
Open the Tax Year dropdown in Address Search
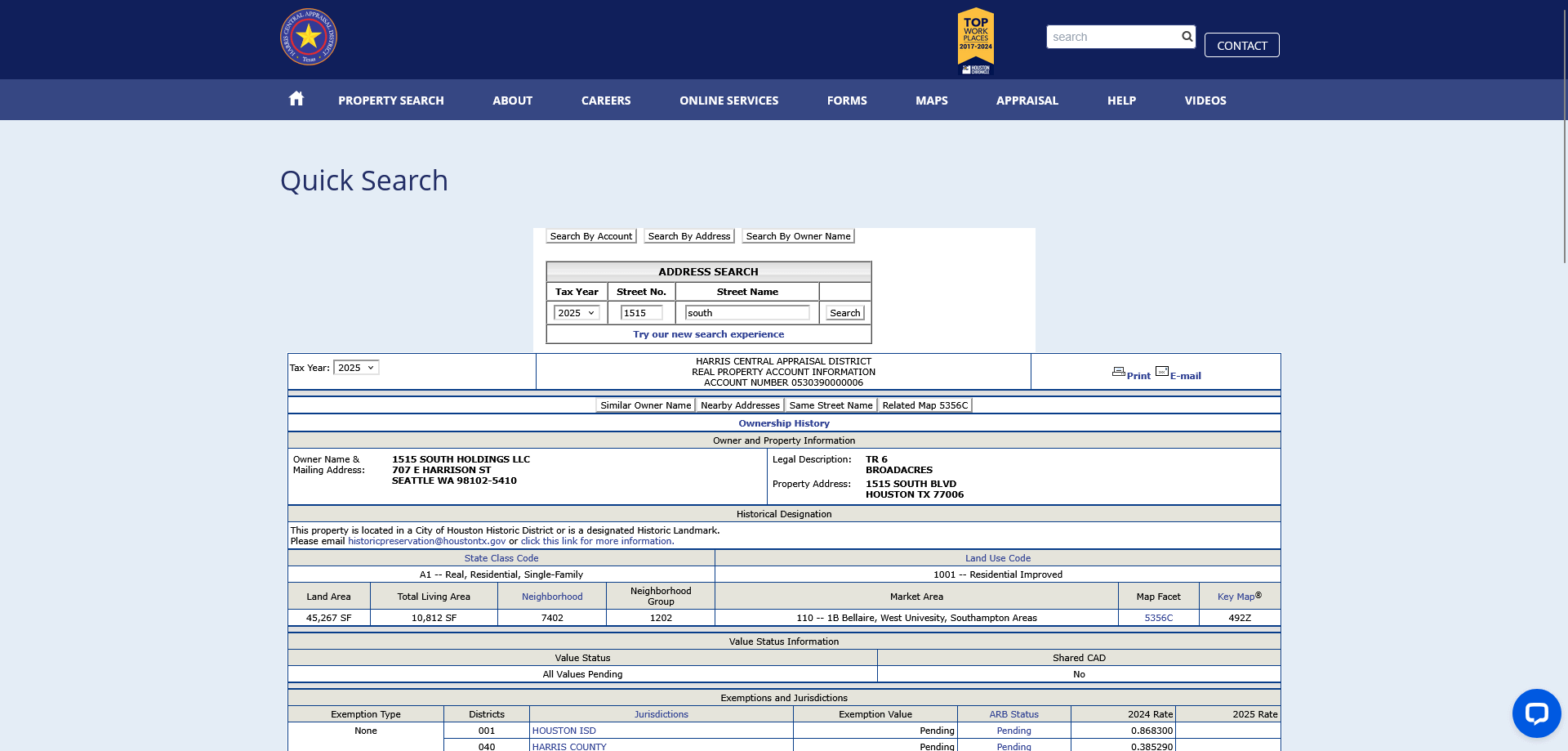[x=577, y=313]
